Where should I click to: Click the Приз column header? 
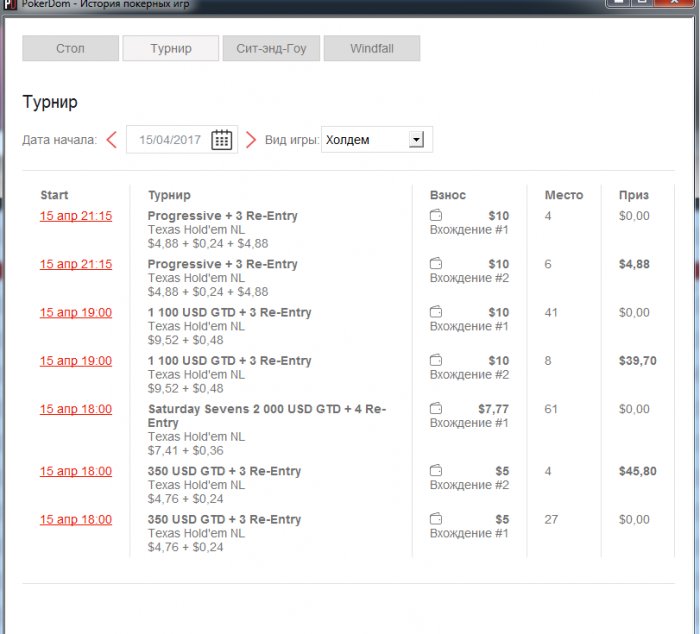[x=634, y=195]
